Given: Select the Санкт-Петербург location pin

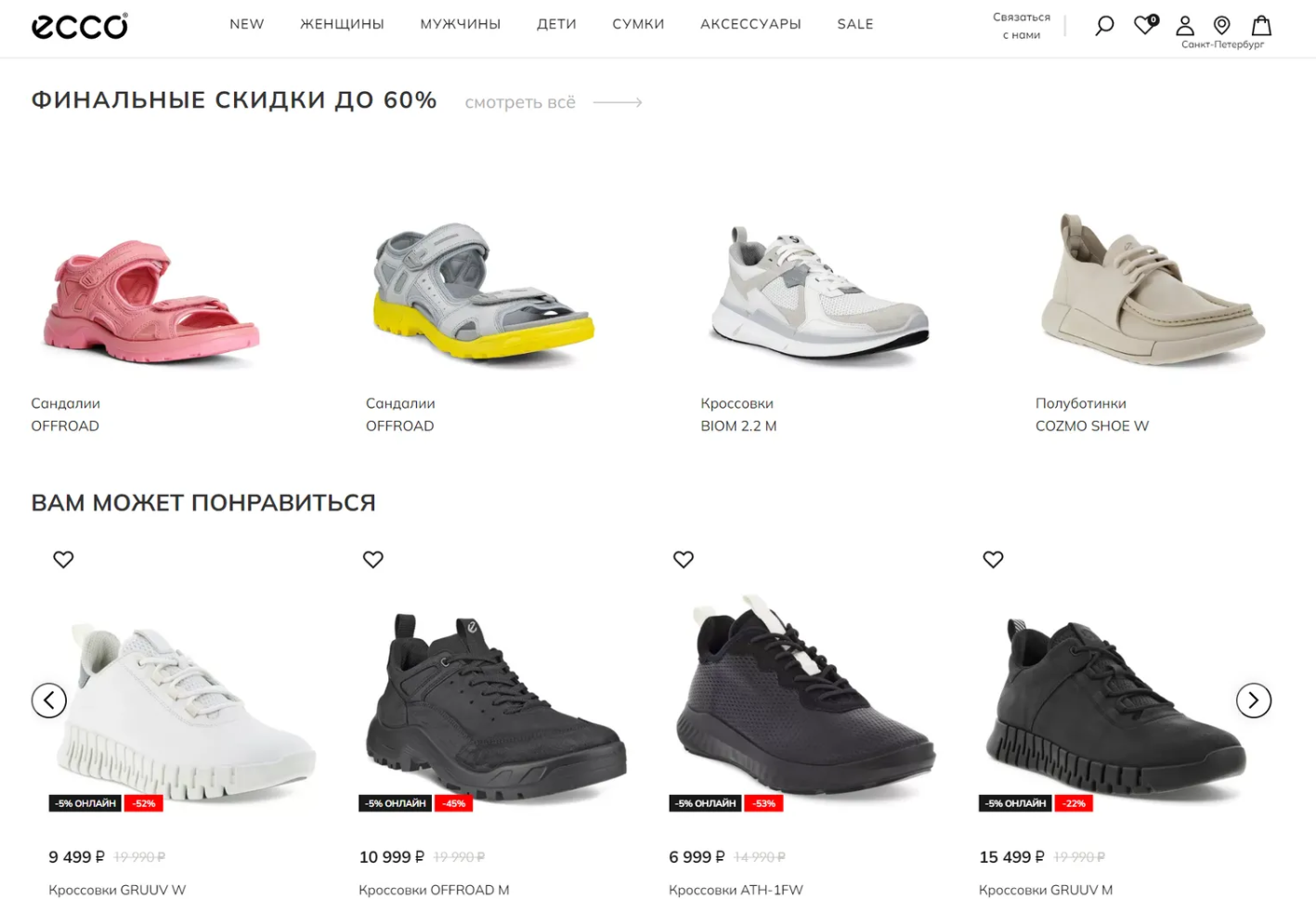Looking at the screenshot, I should tap(1222, 25).
